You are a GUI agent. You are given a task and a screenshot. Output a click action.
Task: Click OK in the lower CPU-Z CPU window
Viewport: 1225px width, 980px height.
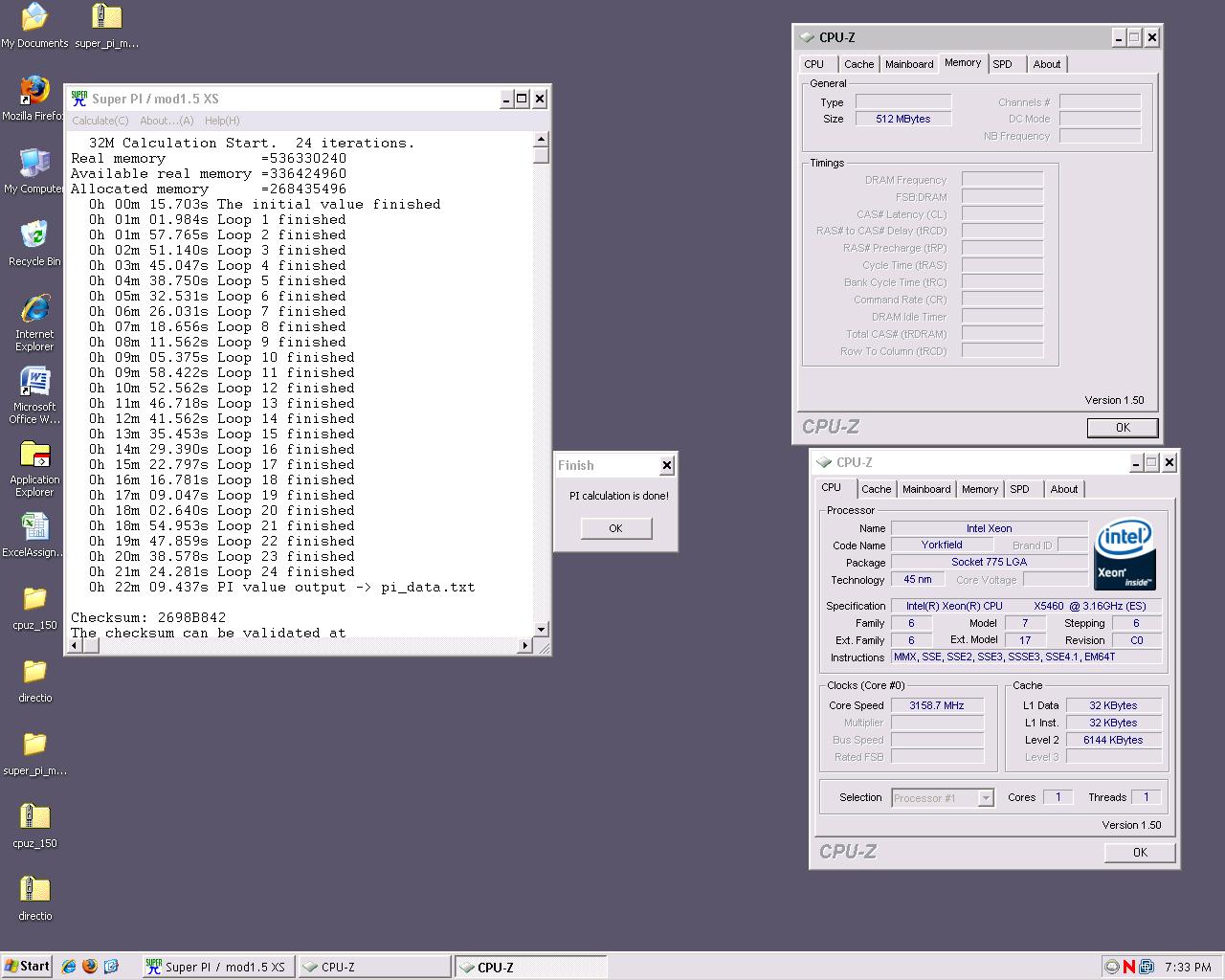(x=1140, y=853)
